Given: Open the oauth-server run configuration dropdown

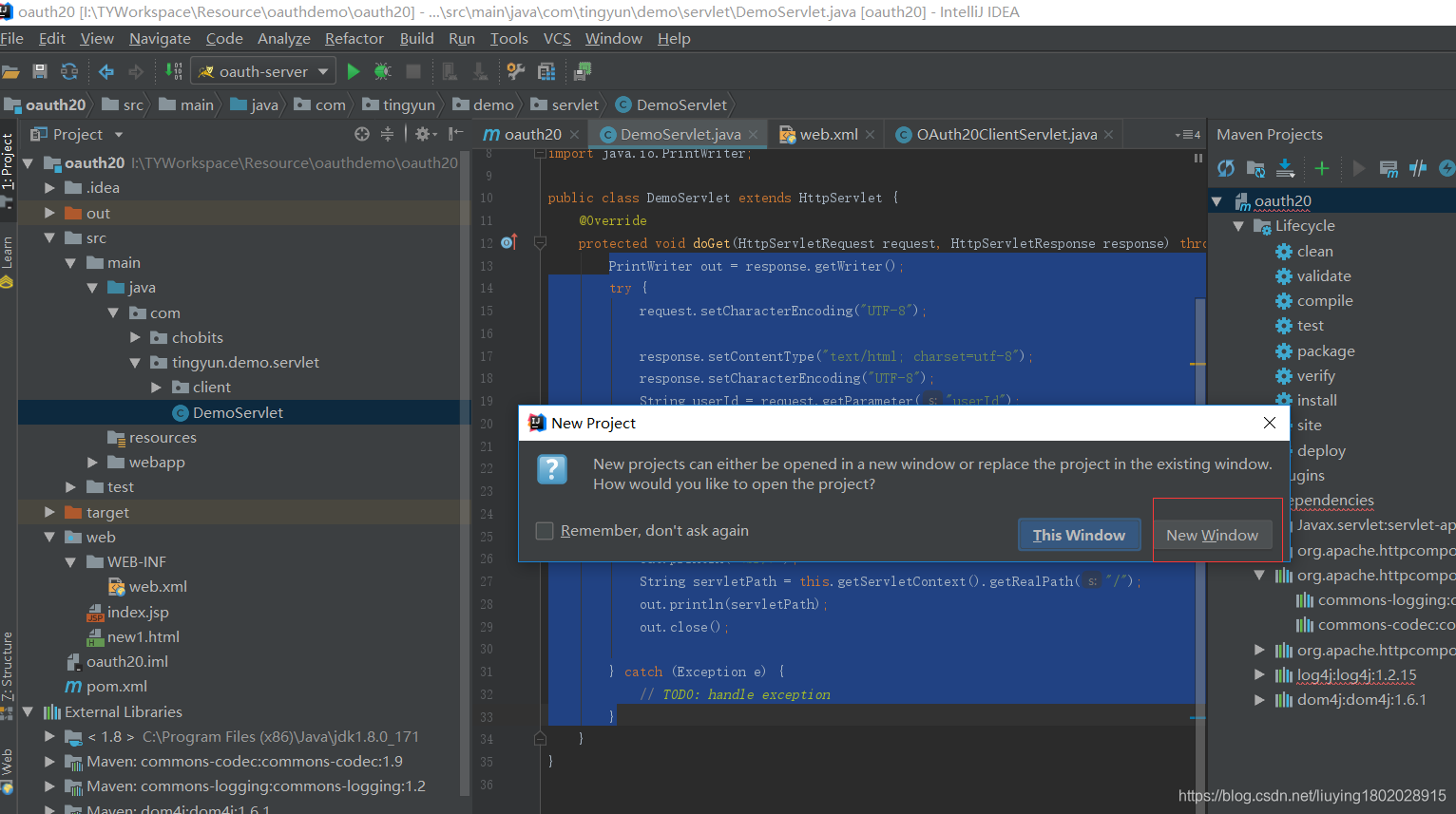Looking at the screenshot, I should (263, 71).
